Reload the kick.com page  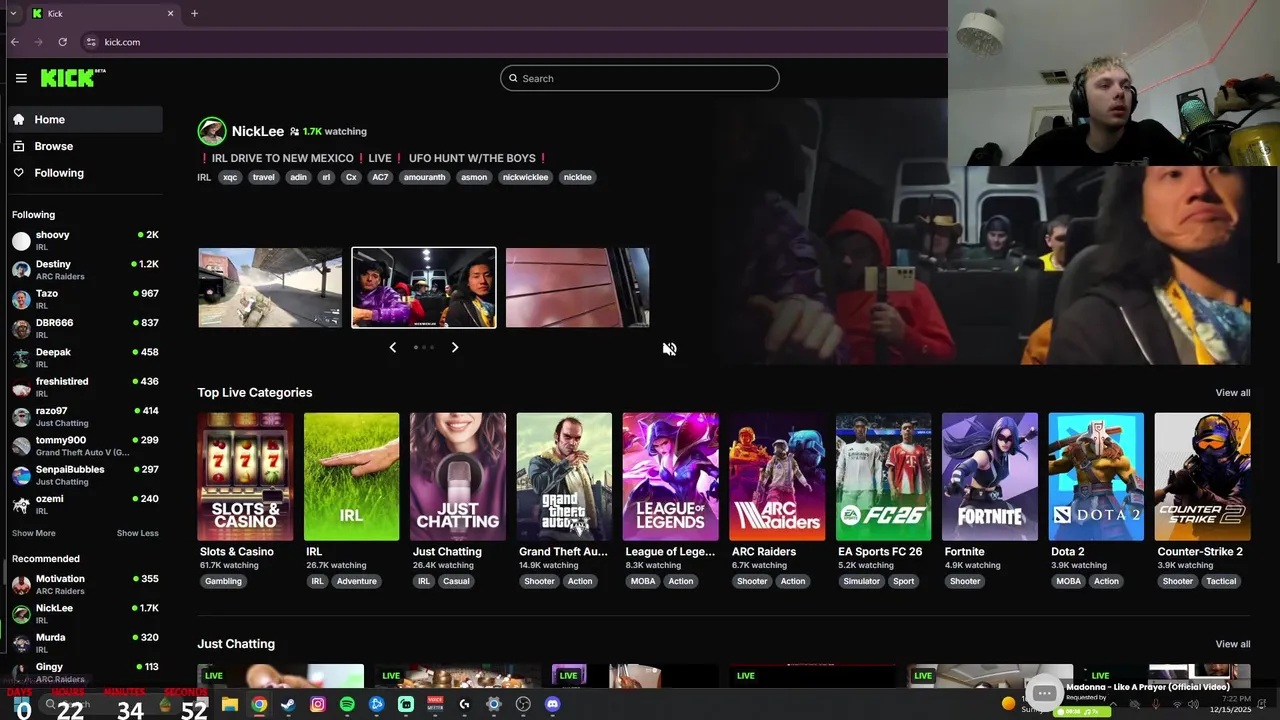[62, 42]
